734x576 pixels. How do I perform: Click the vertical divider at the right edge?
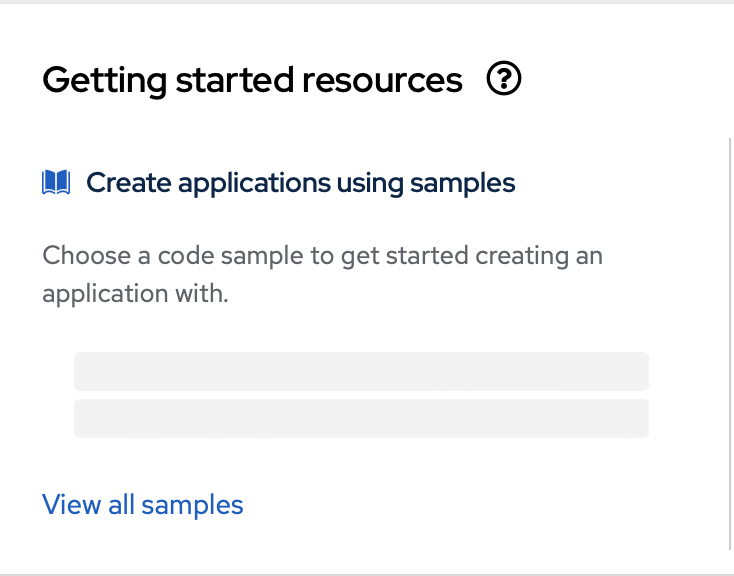[731, 340]
